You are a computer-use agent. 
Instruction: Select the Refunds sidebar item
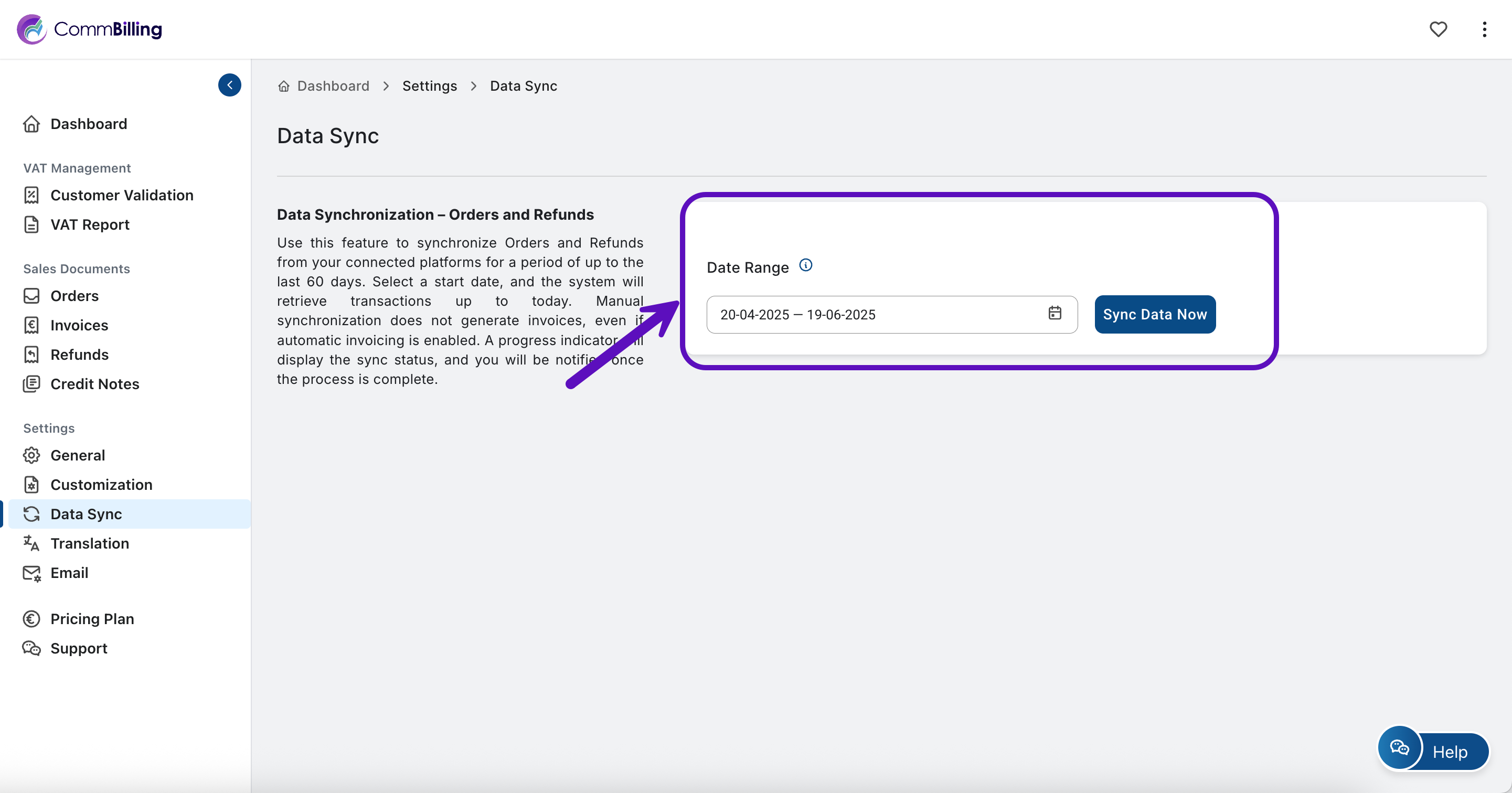[x=79, y=355]
